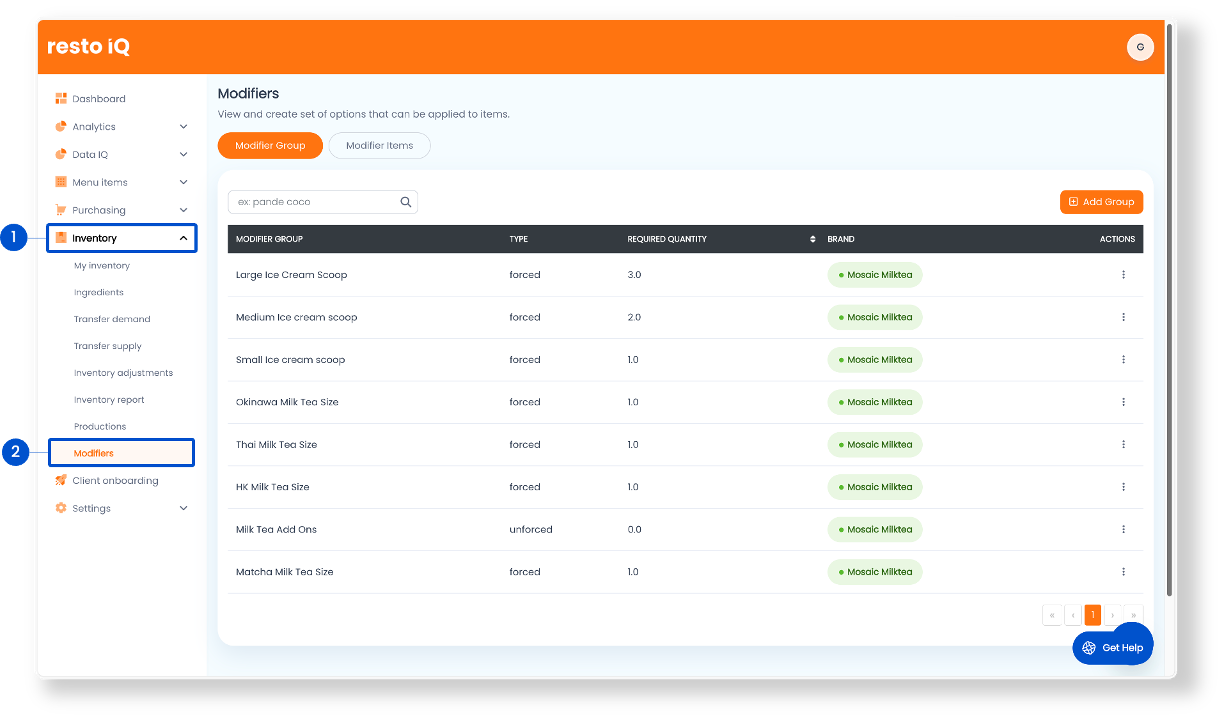Open actions menu for Large Ice Cream Scoop

pyautogui.click(x=1123, y=275)
